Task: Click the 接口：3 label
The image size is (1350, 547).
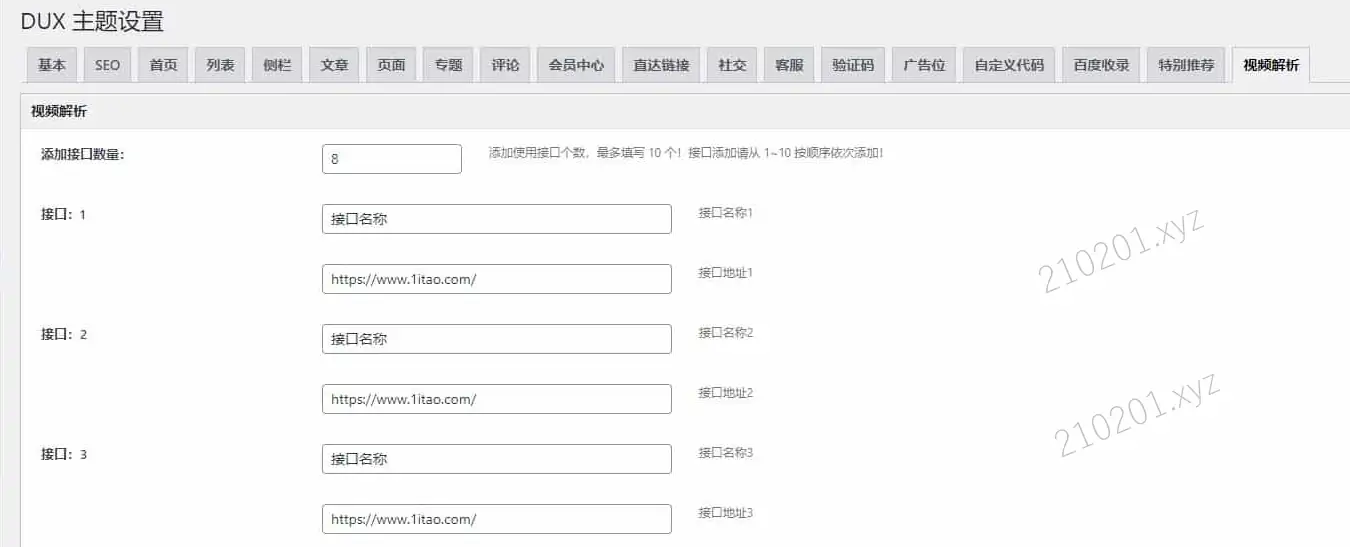Action: 64,454
